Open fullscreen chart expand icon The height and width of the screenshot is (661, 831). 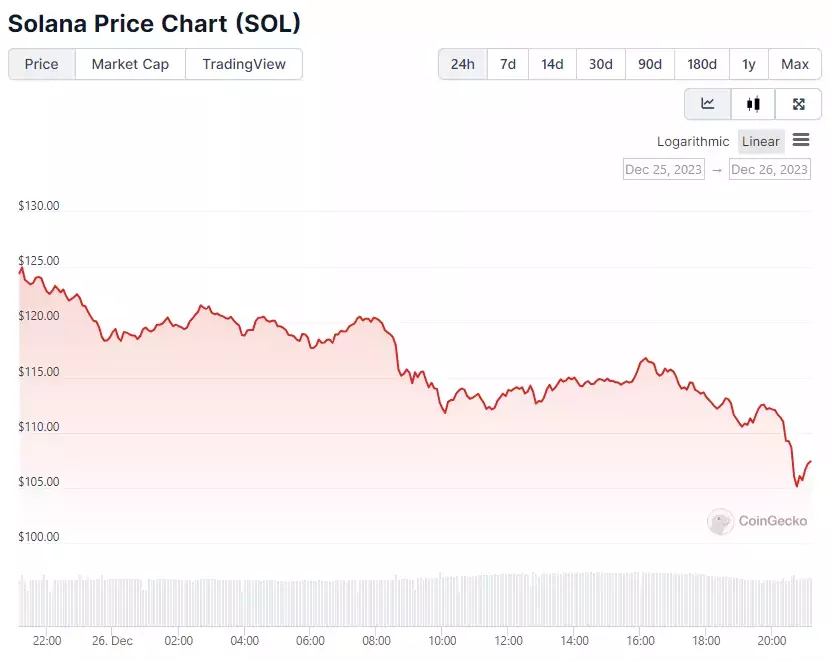click(799, 104)
